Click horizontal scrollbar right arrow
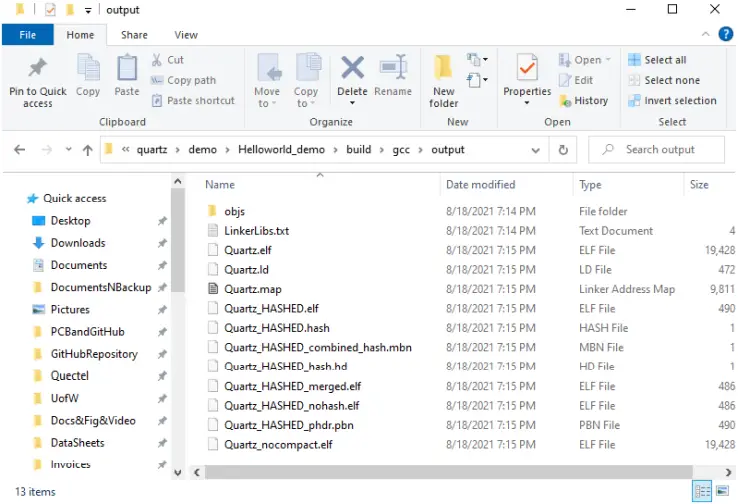This screenshot has height=504, width=740. pos(728,472)
